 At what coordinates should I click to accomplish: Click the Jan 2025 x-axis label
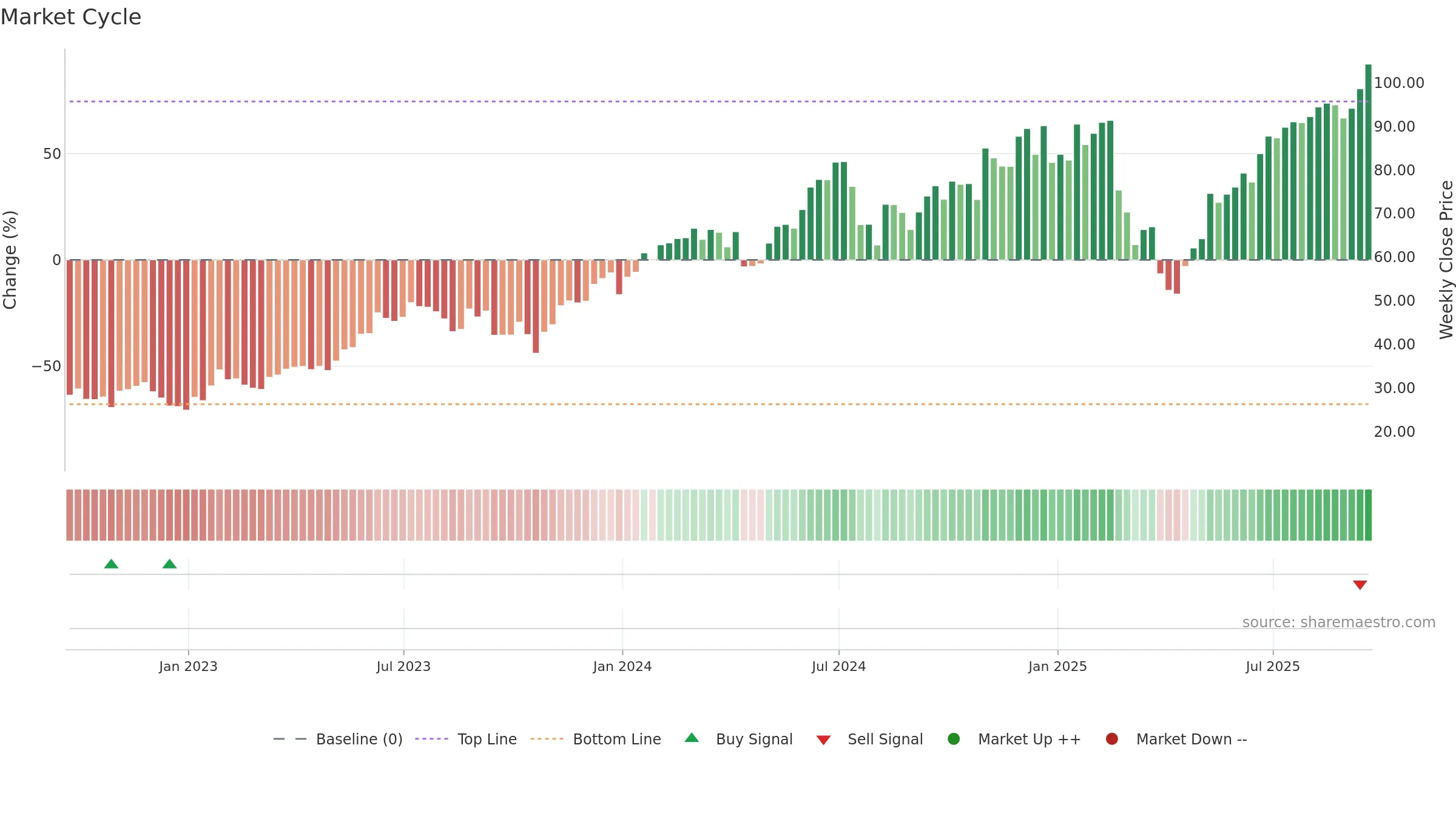point(1057,666)
